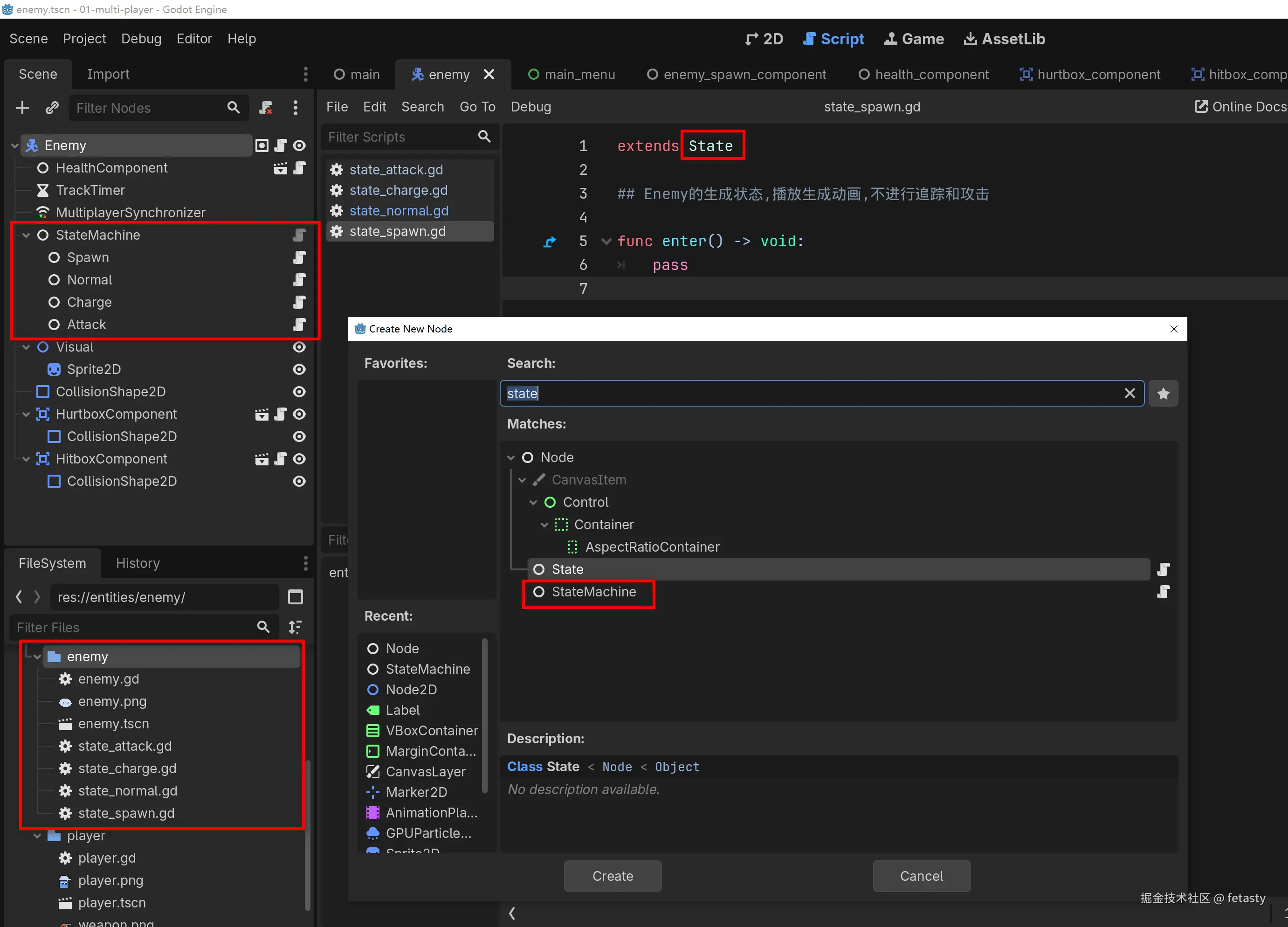Screen dimensions: 1288x927
Task: Collapse the enemy folder in FileSystem
Action: [x=37, y=657]
